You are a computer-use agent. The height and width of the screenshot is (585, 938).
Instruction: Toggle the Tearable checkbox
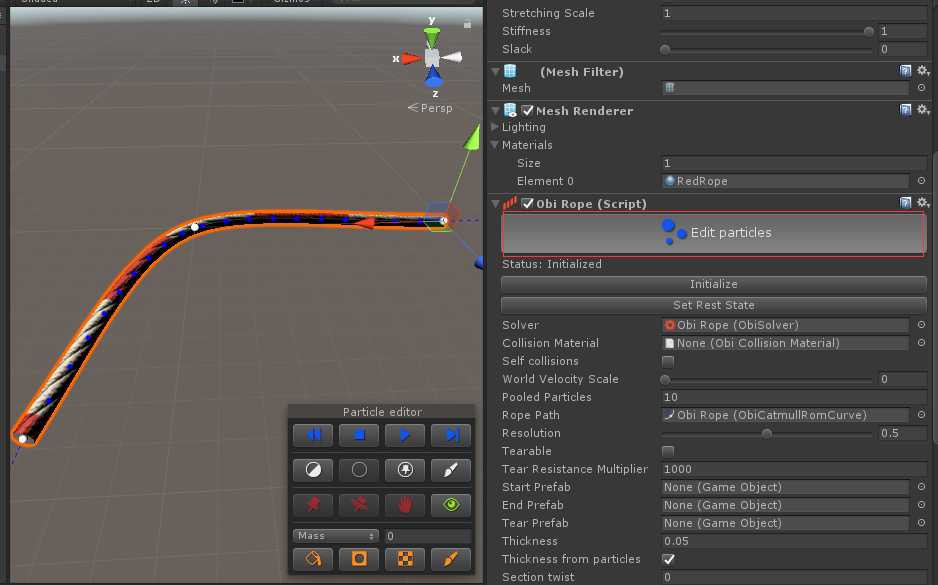(668, 451)
